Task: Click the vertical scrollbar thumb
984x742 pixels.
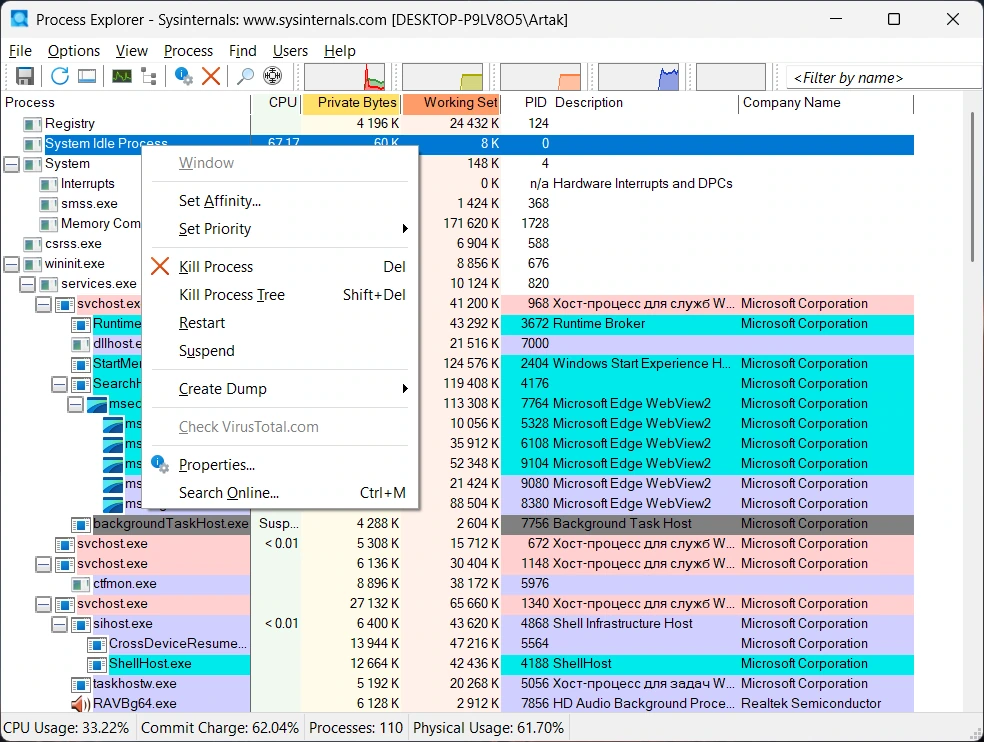Action: point(973,187)
